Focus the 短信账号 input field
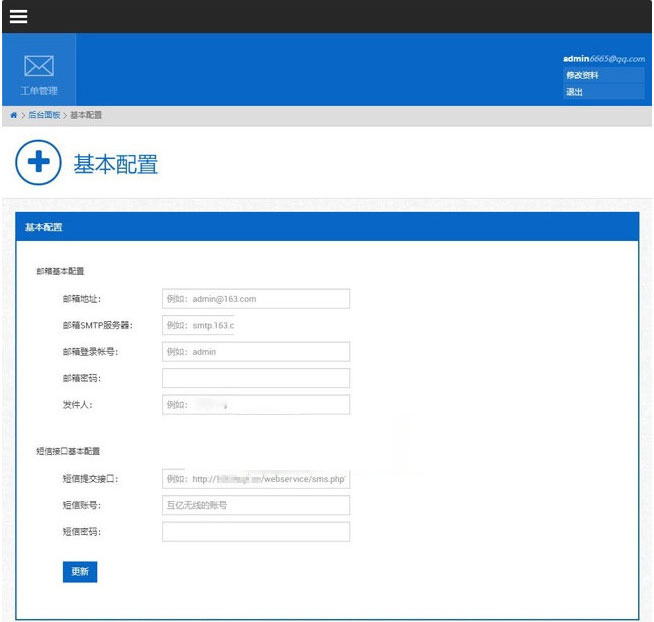 [256, 505]
